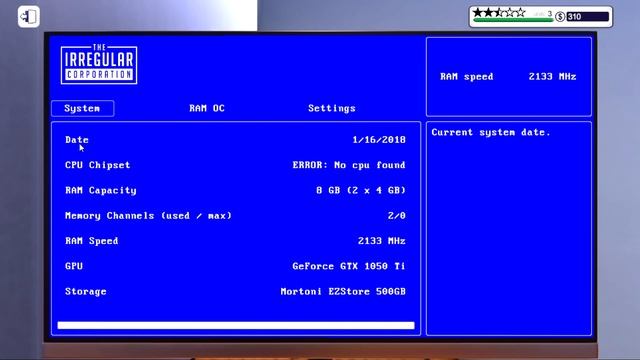Click the 'Current system date.' help text

[491, 132]
